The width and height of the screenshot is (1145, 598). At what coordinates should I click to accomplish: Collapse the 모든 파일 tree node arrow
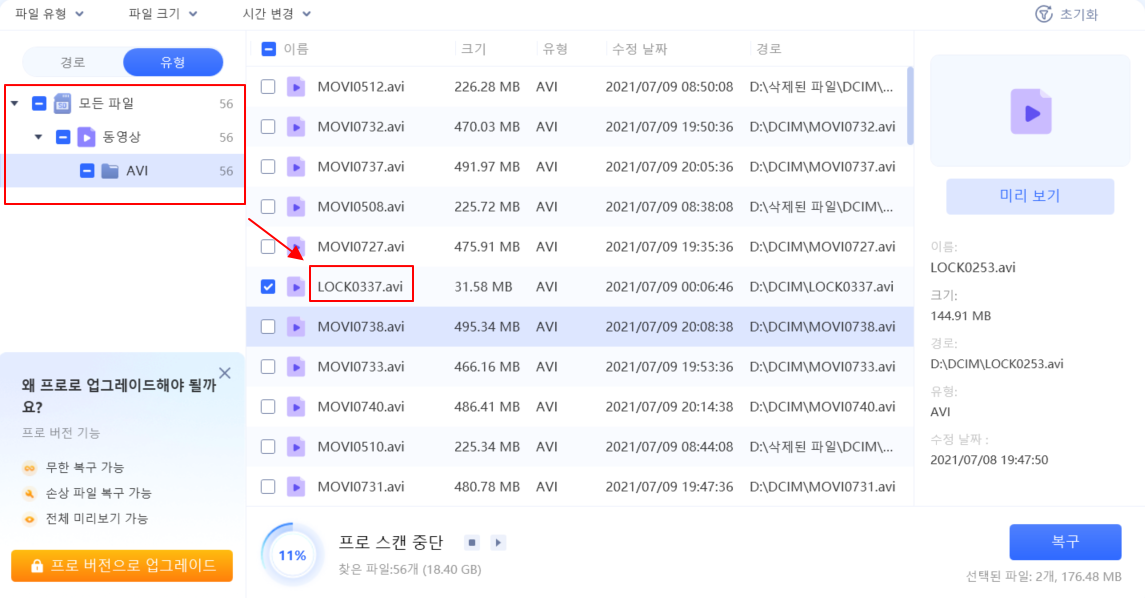[x=15, y=104]
